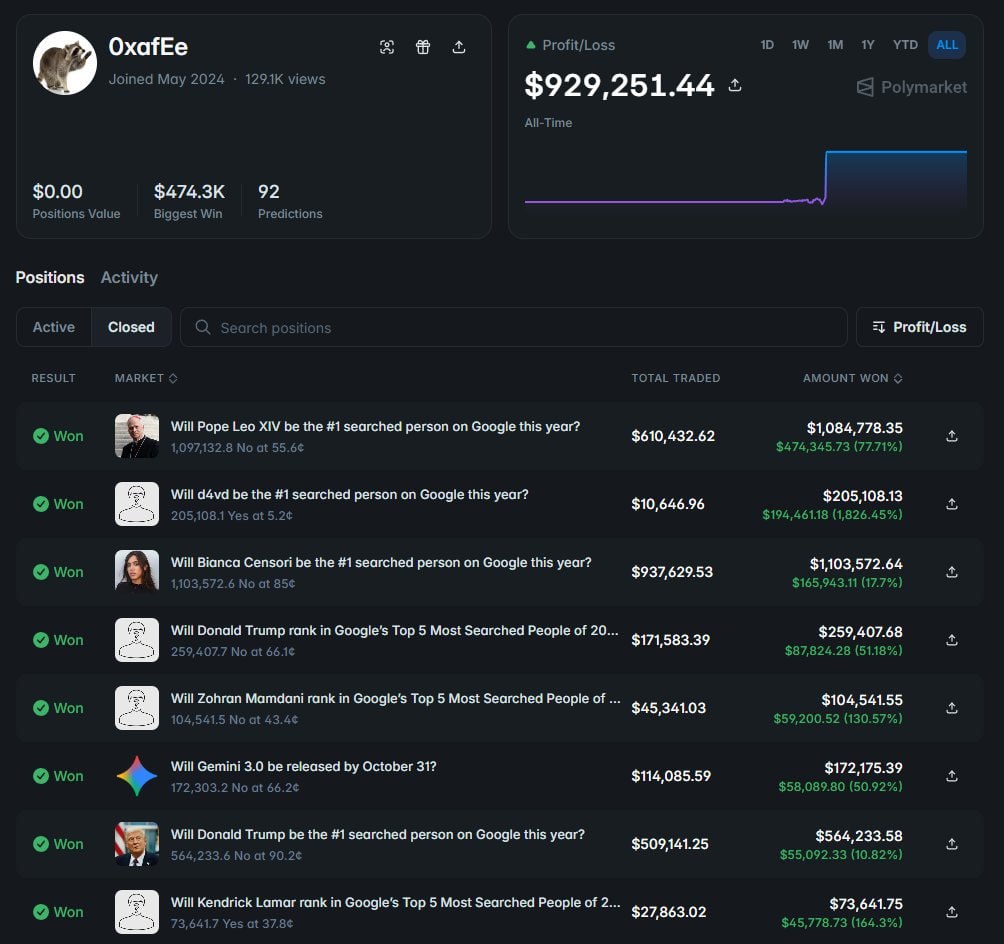This screenshot has width=1004, height=944.
Task: Click the gift icon in profile header
Action: click(423, 47)
